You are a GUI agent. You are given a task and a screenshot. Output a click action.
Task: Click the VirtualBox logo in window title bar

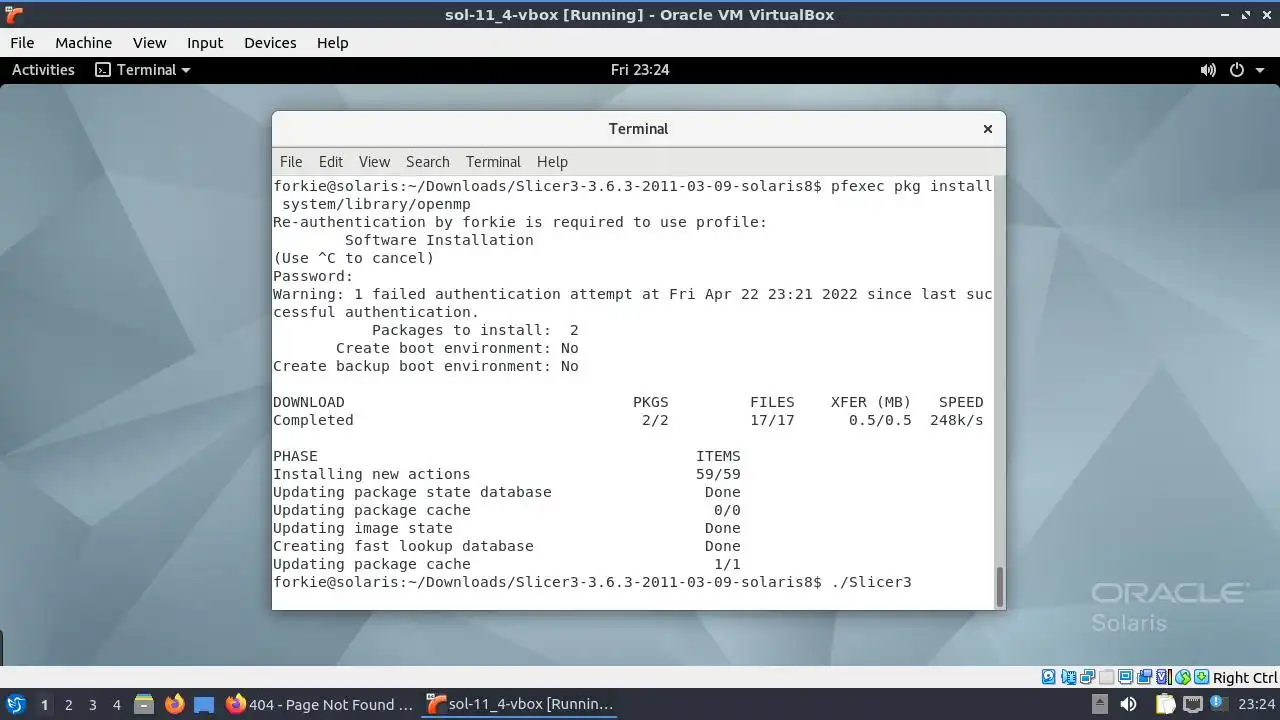click(x=14, y=15)
